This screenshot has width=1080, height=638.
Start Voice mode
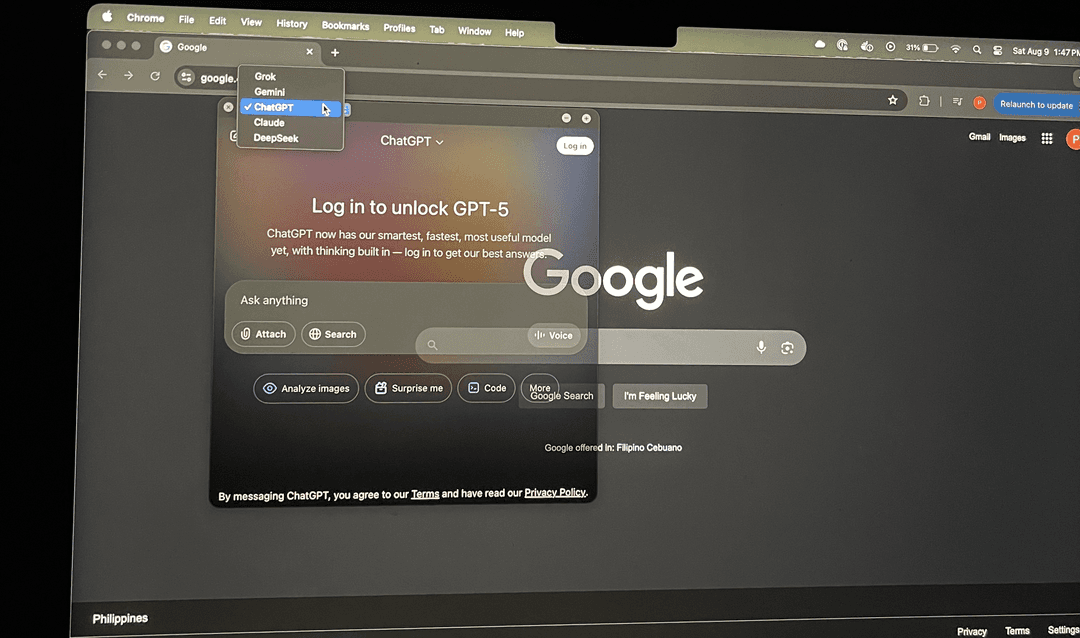point(554,336)
